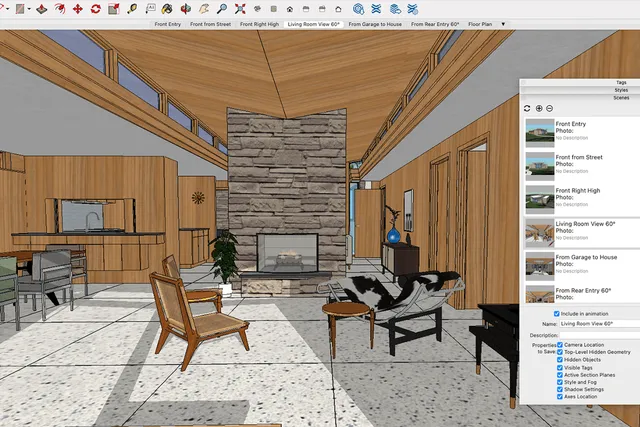Toggle Top-Level Hidden Geometry checkbox

560,352
